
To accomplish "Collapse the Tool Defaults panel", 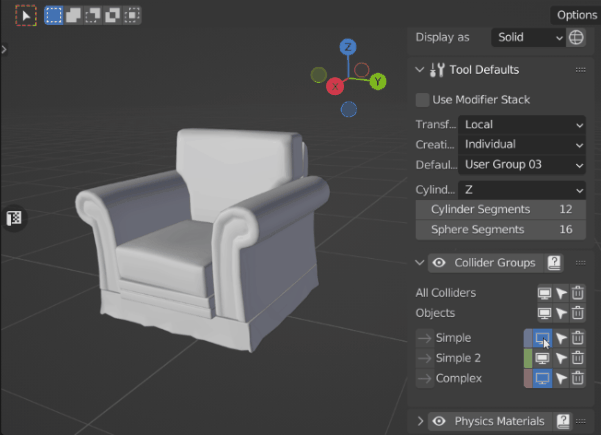I will tap(420, 70).
